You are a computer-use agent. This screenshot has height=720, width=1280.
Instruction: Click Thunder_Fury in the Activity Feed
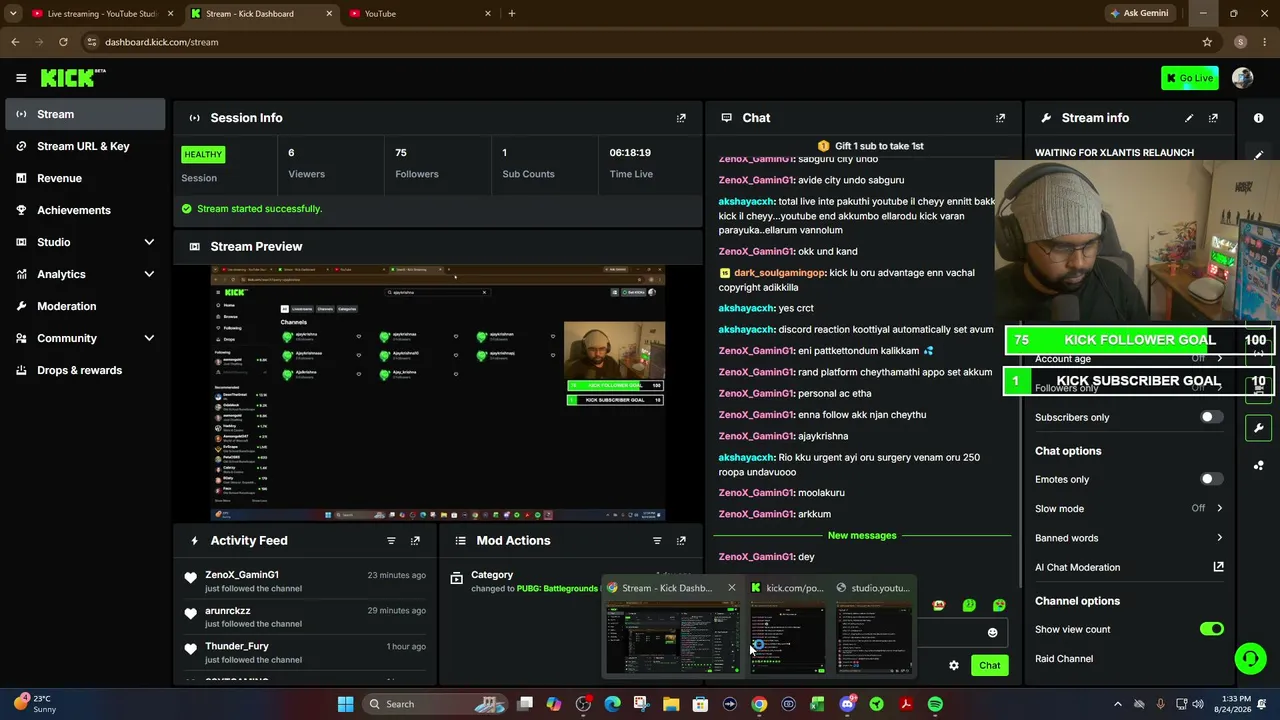pos(237,647)
